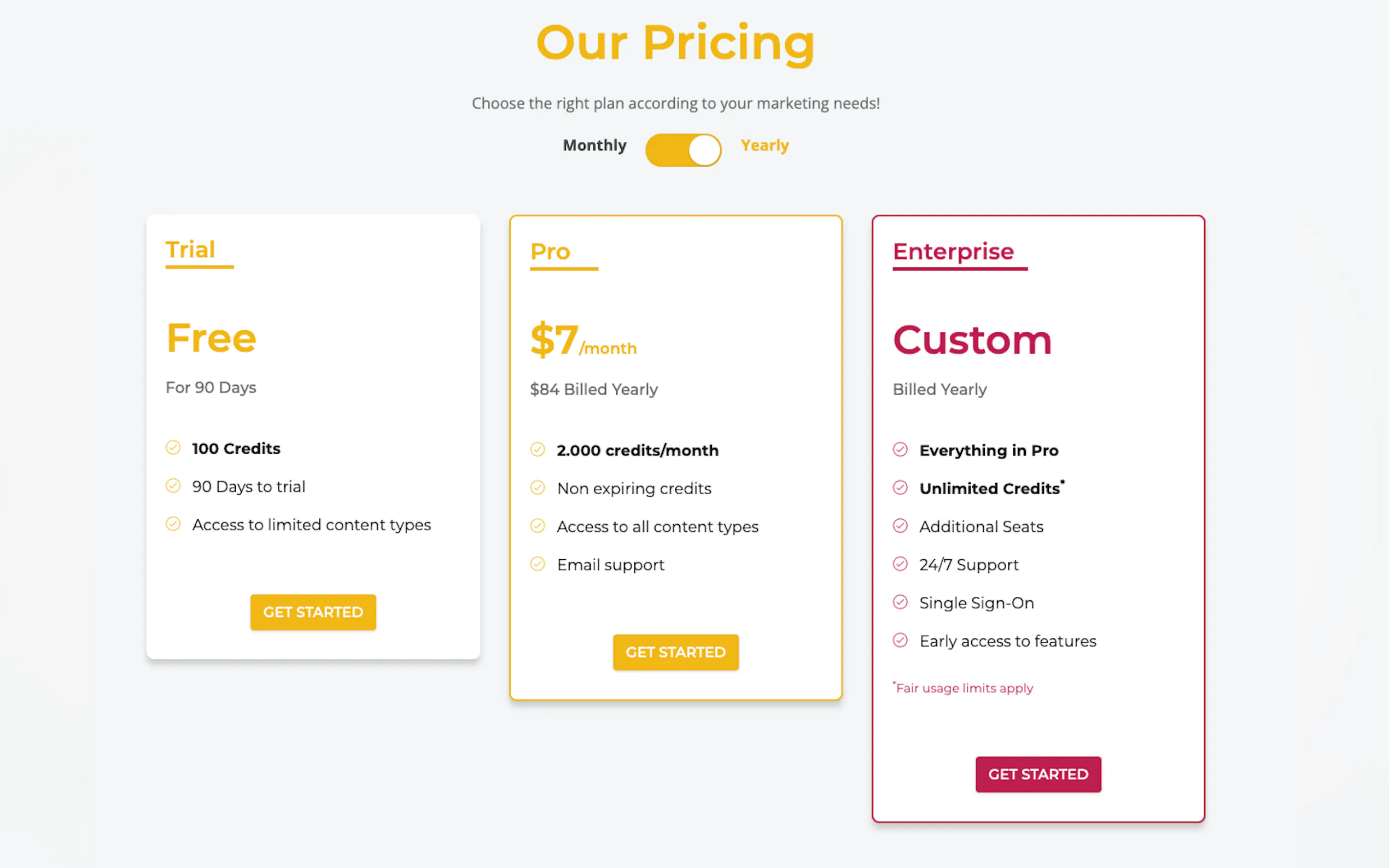
Task: Click the check icon beside 100 Credits
Action: click(173, 448)
